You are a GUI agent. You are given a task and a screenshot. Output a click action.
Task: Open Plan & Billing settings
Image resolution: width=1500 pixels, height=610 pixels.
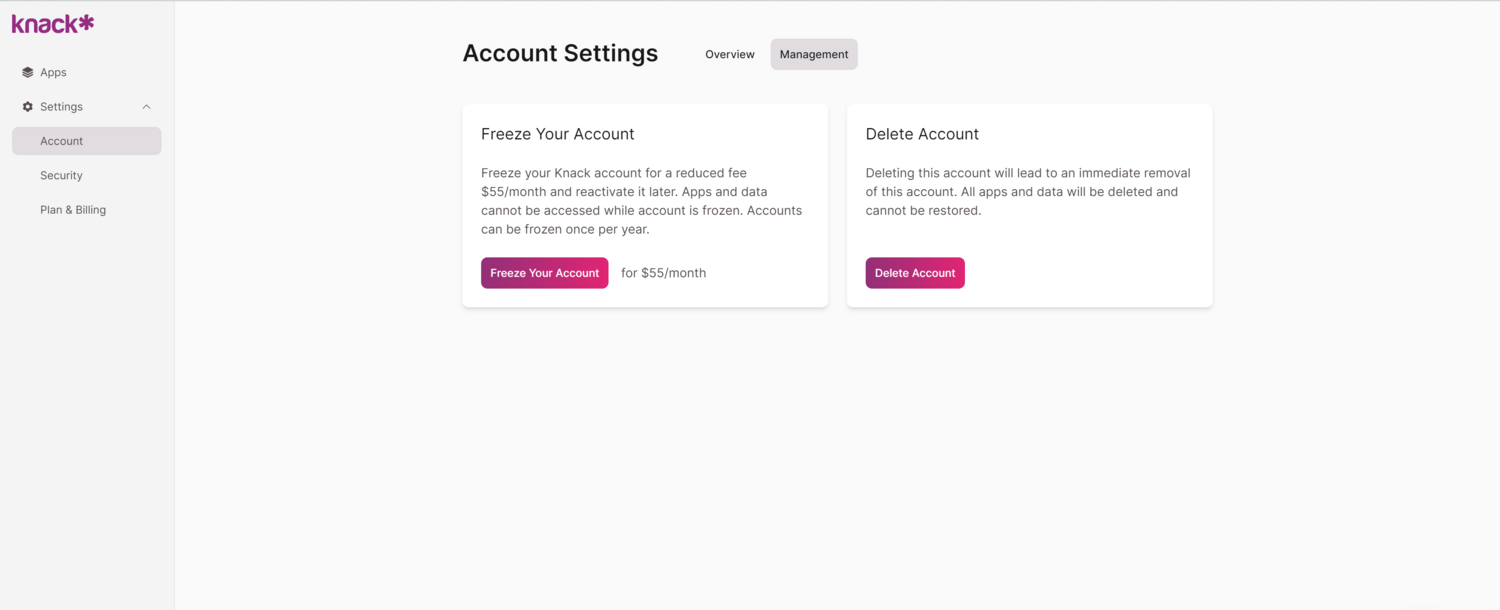tap(73, 209)
